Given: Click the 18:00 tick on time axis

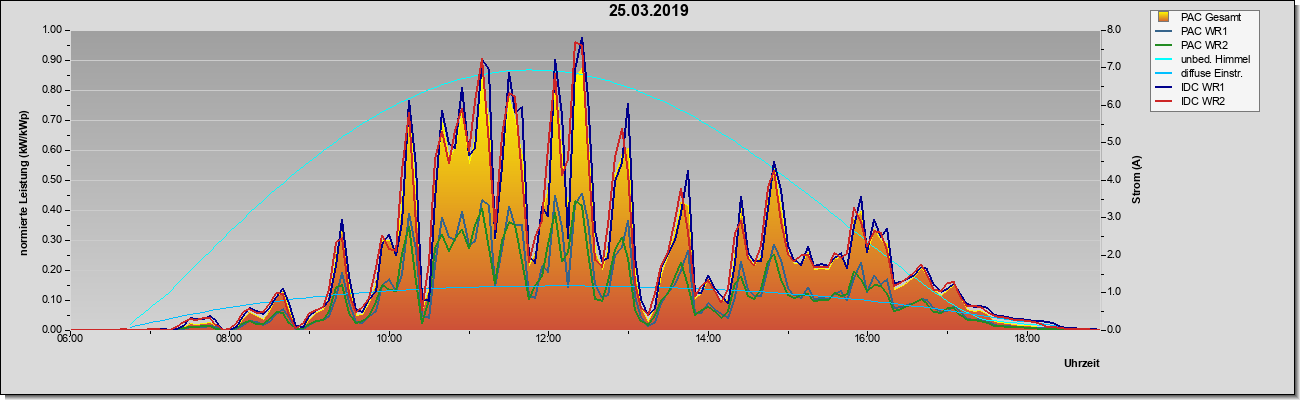Looking at the screenshot, I should tap(1026, 338).
